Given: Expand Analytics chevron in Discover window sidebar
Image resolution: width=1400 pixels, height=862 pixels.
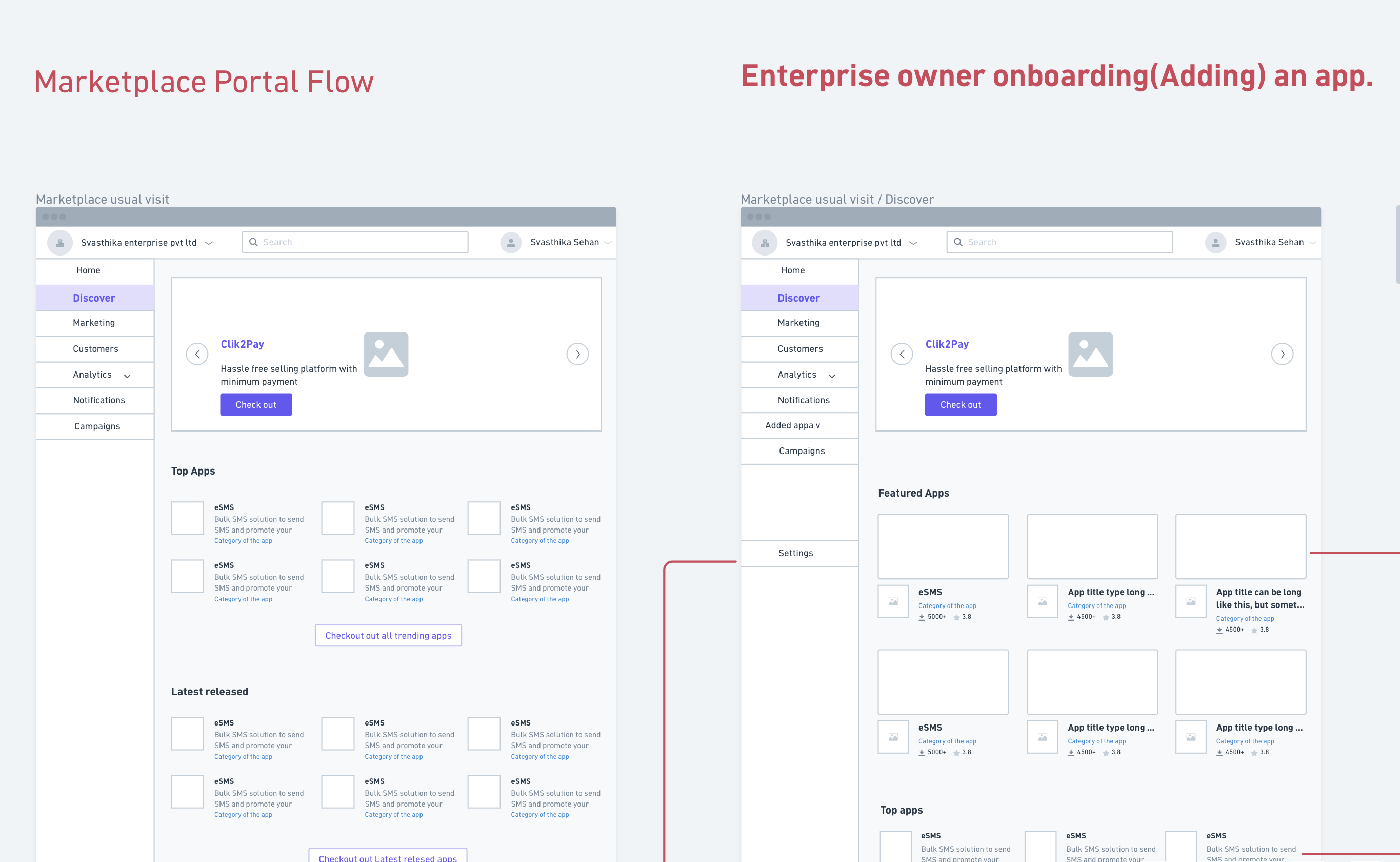Looking at the screenshot, I should [x=832, y=376].
